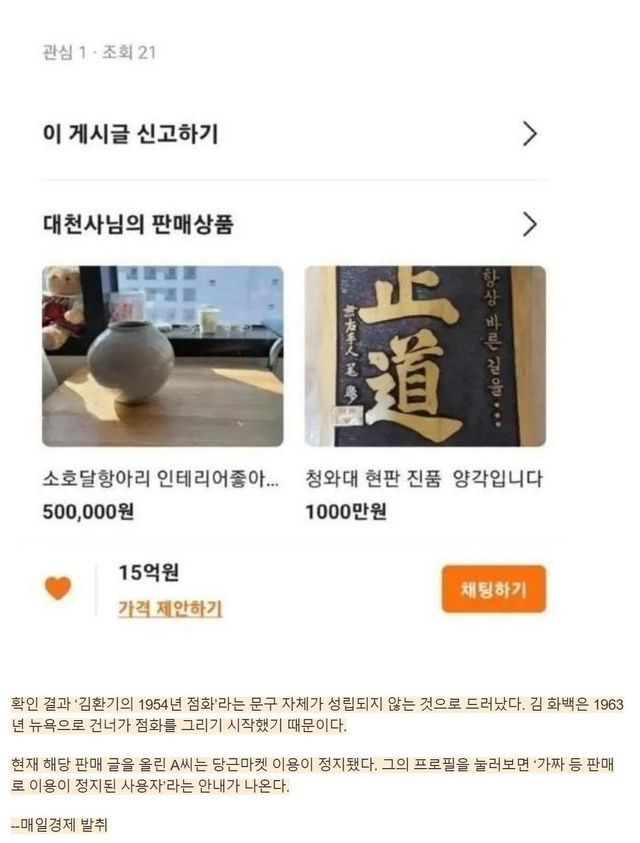Expand 대천사님의 판매상품 chevron arrow
Viewport: 640px width, 843px height.
[530, 225]
